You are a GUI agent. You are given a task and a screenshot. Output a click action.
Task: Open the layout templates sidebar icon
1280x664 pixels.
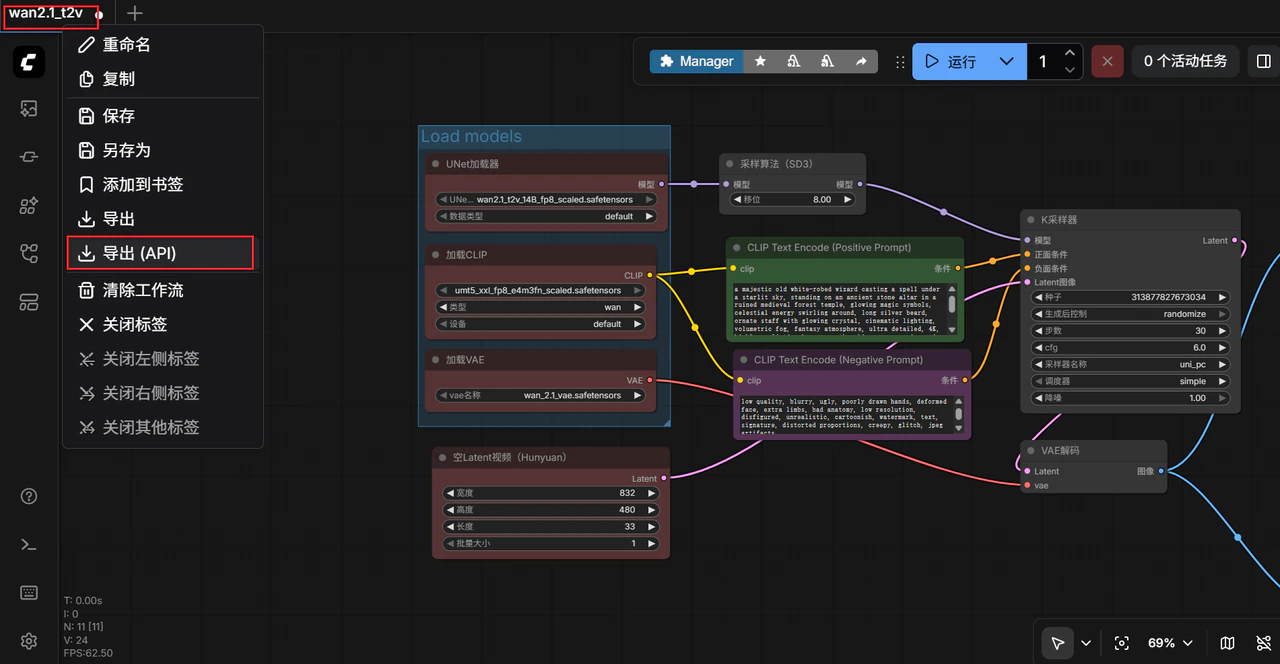pos(29,302)
